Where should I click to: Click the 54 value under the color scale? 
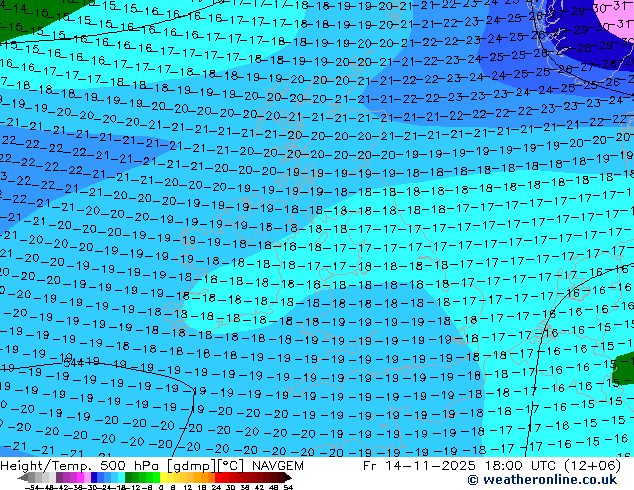tap(288, 488)
